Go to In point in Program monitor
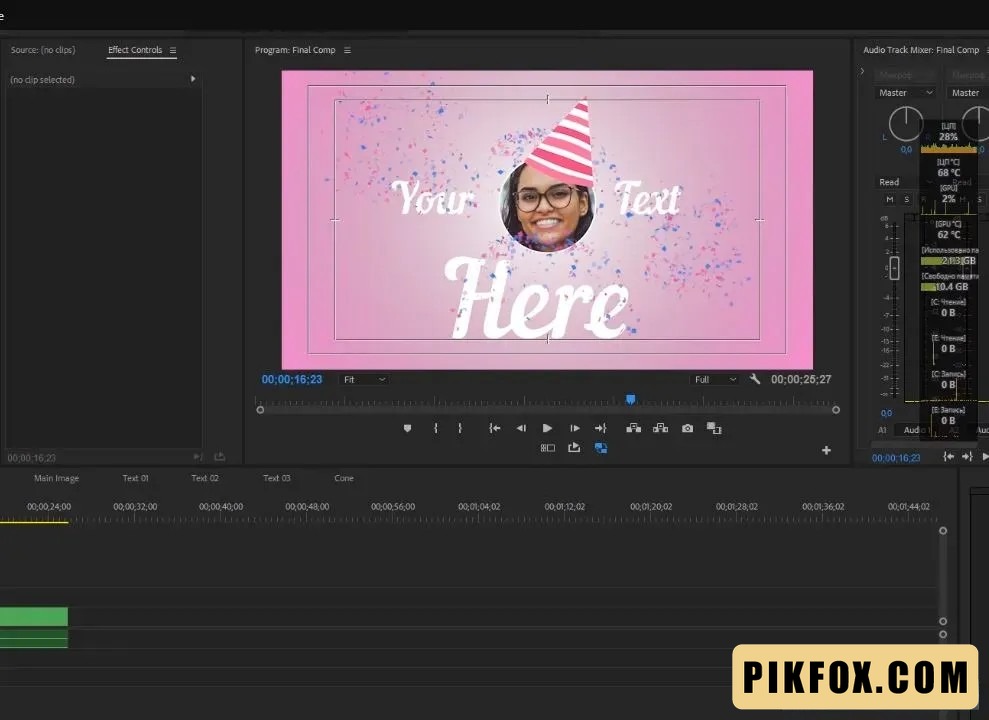 494,428
